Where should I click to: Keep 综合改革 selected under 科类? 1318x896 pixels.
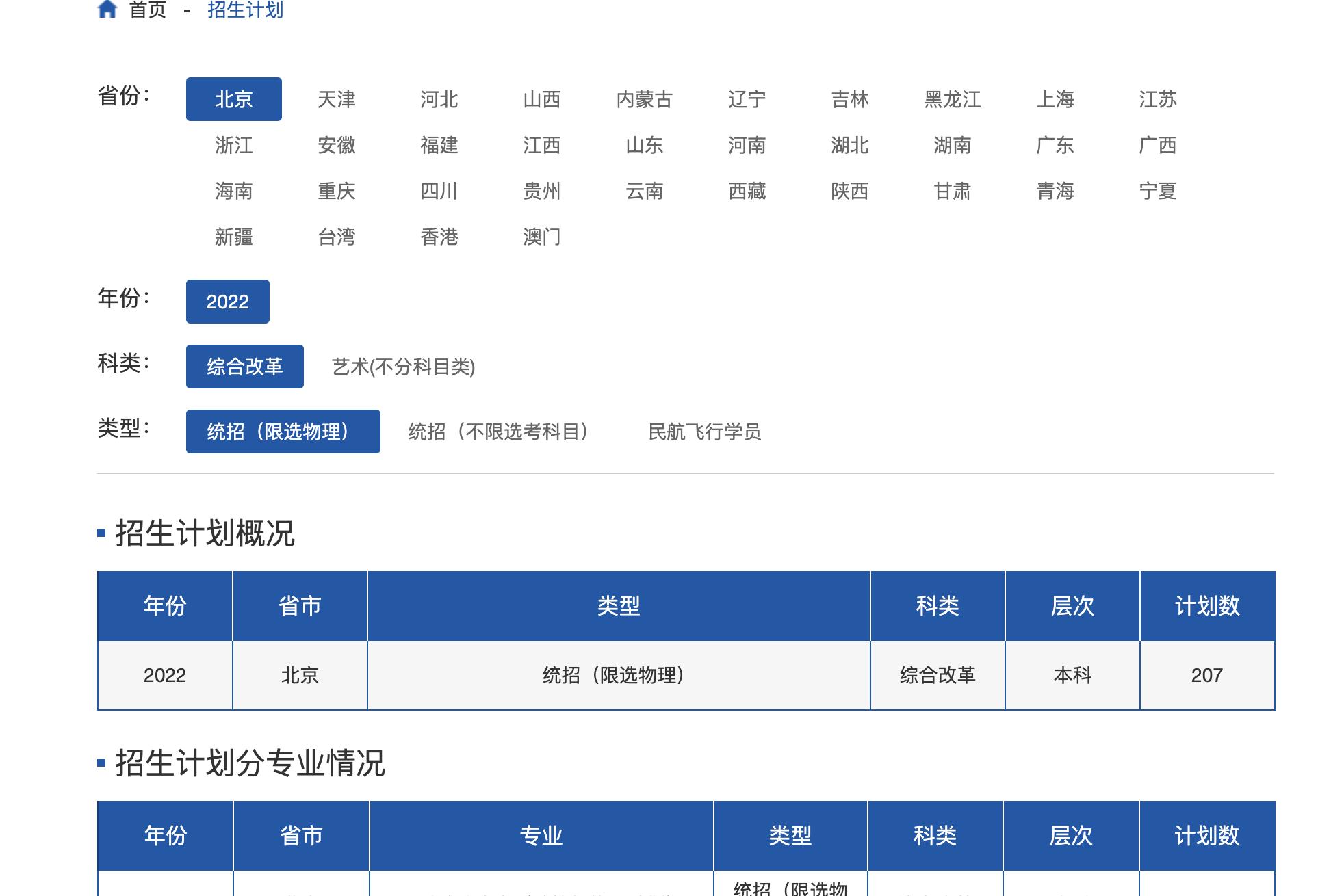pos(244,366)
